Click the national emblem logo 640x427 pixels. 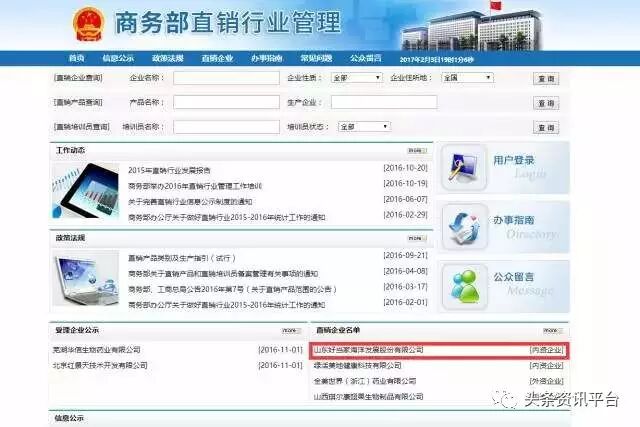point(88,24)
